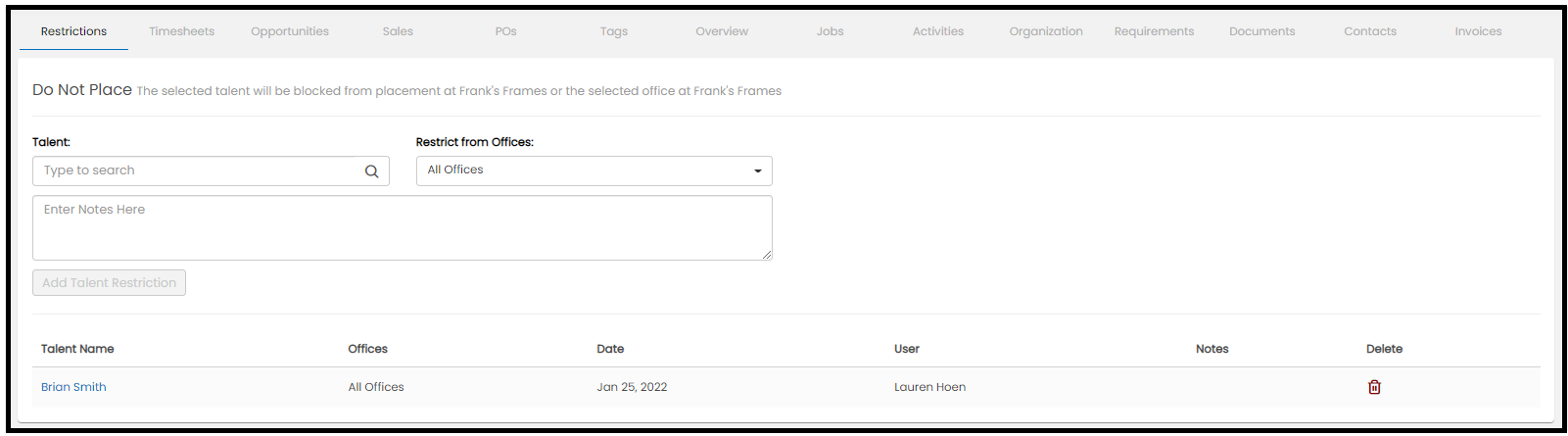Open the Jobs tab
Screen dimensions: 1568x436
point(830,31)
